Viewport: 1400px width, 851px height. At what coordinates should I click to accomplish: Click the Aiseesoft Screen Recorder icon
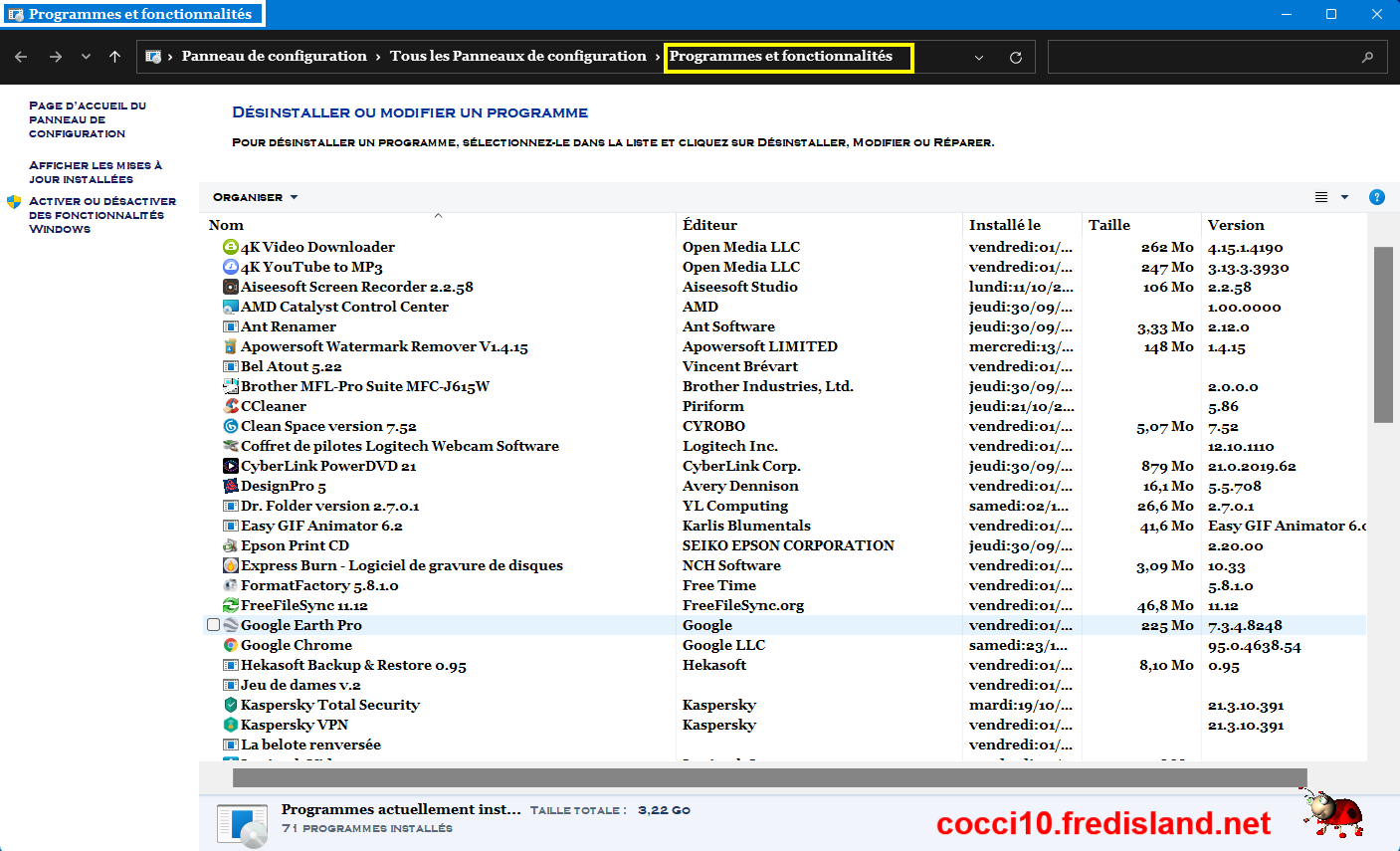(231, 287)
